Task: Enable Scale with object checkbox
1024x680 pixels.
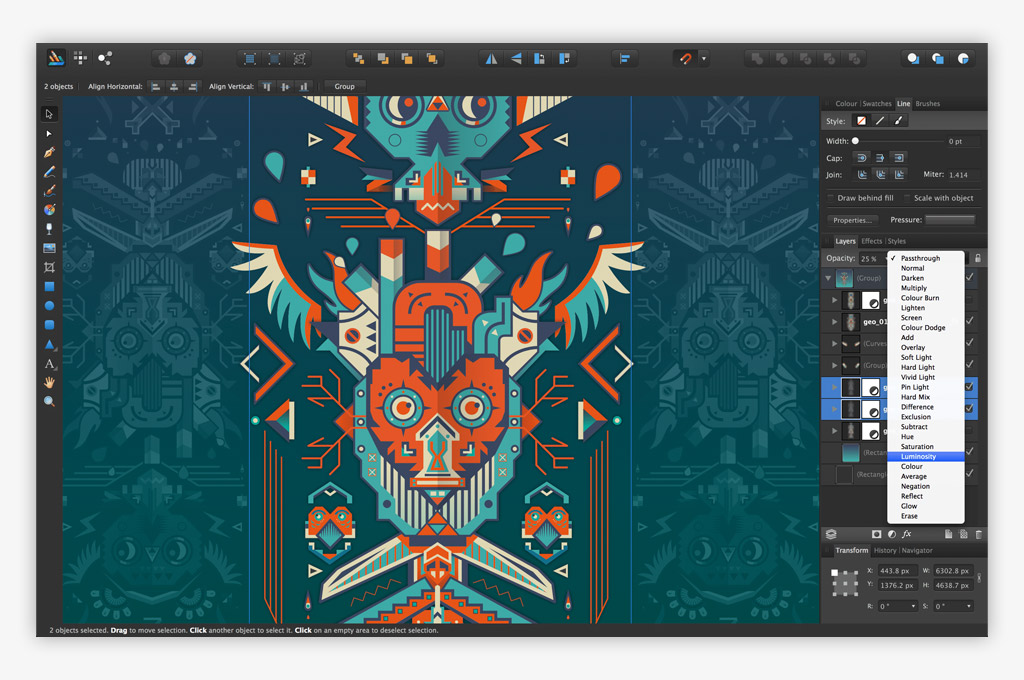Action: point(907,198)
